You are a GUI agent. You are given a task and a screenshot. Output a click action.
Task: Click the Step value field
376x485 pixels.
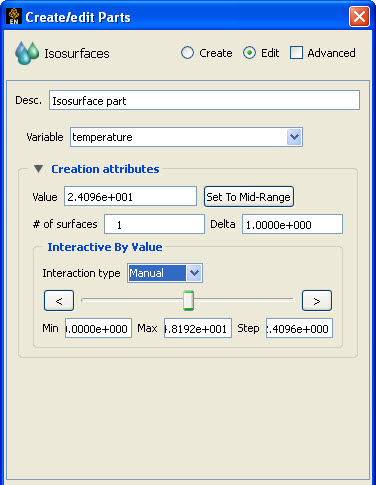tap(299, 328)
